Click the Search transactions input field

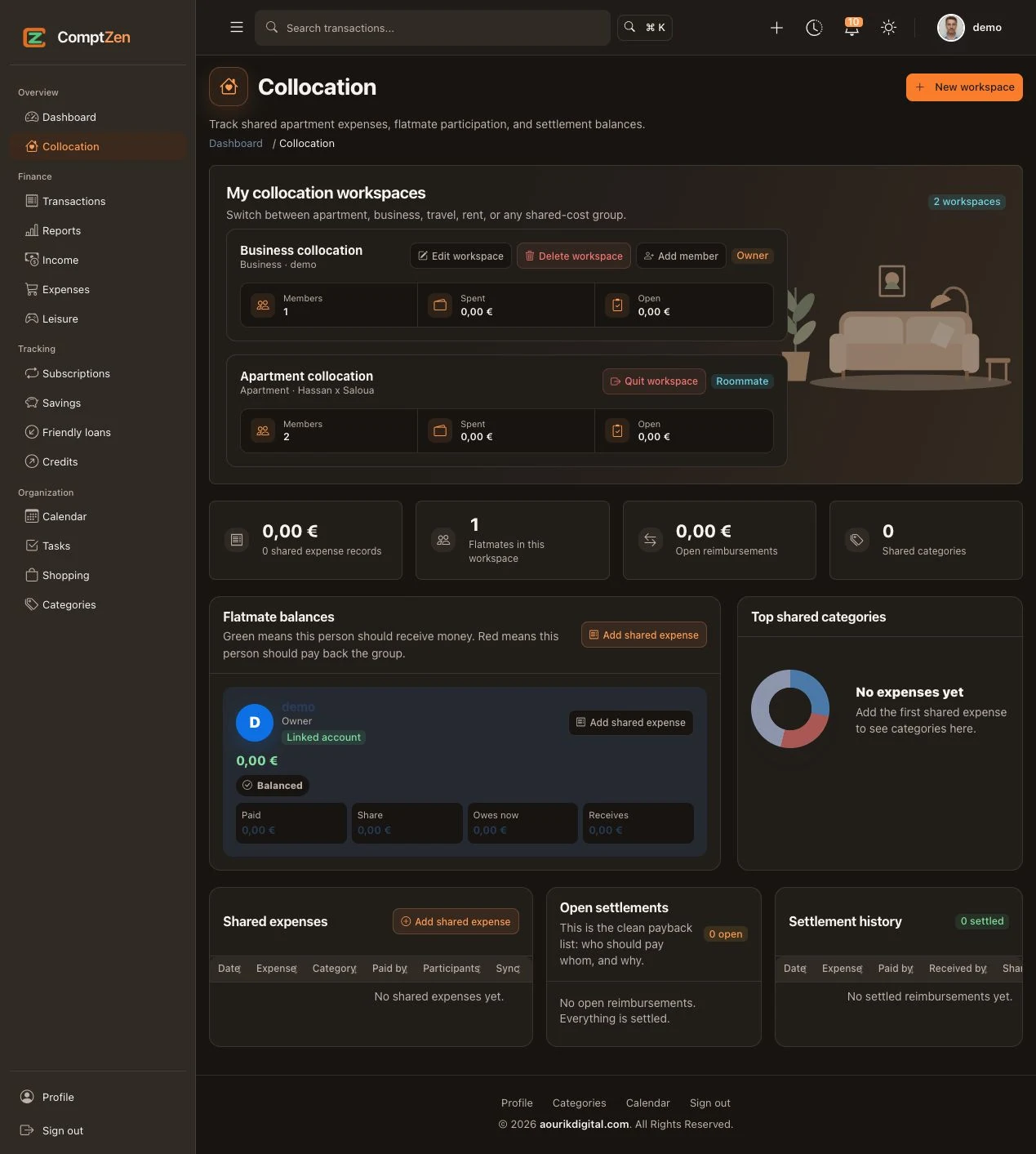tap(433, 28)
